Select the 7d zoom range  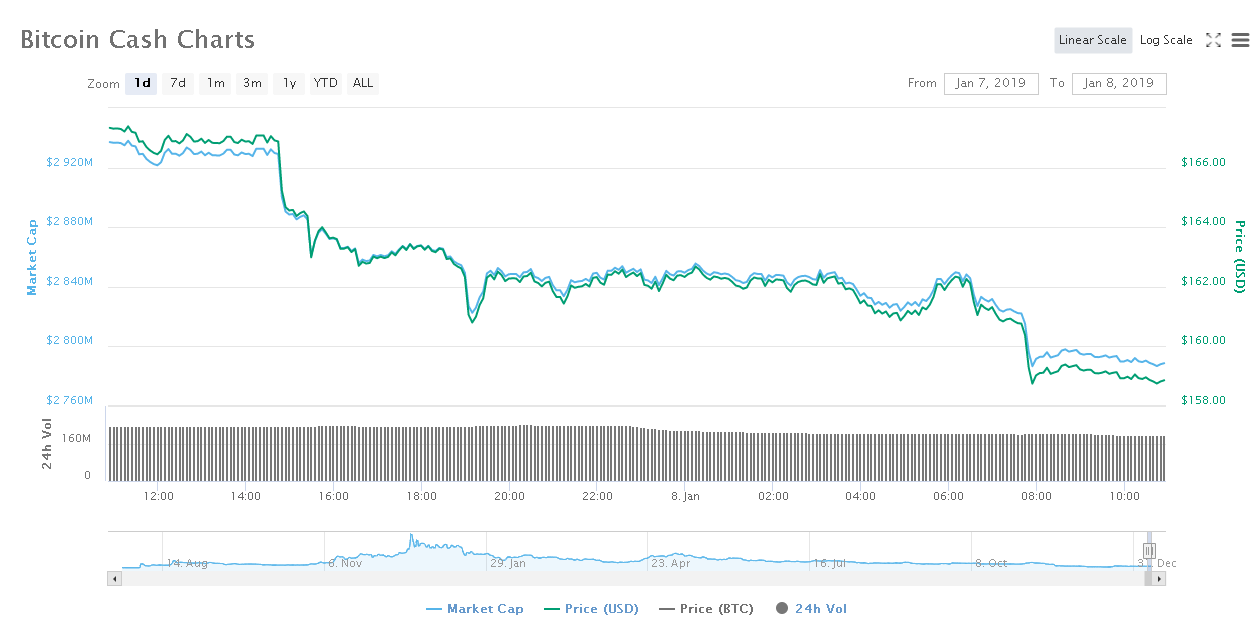178,83
